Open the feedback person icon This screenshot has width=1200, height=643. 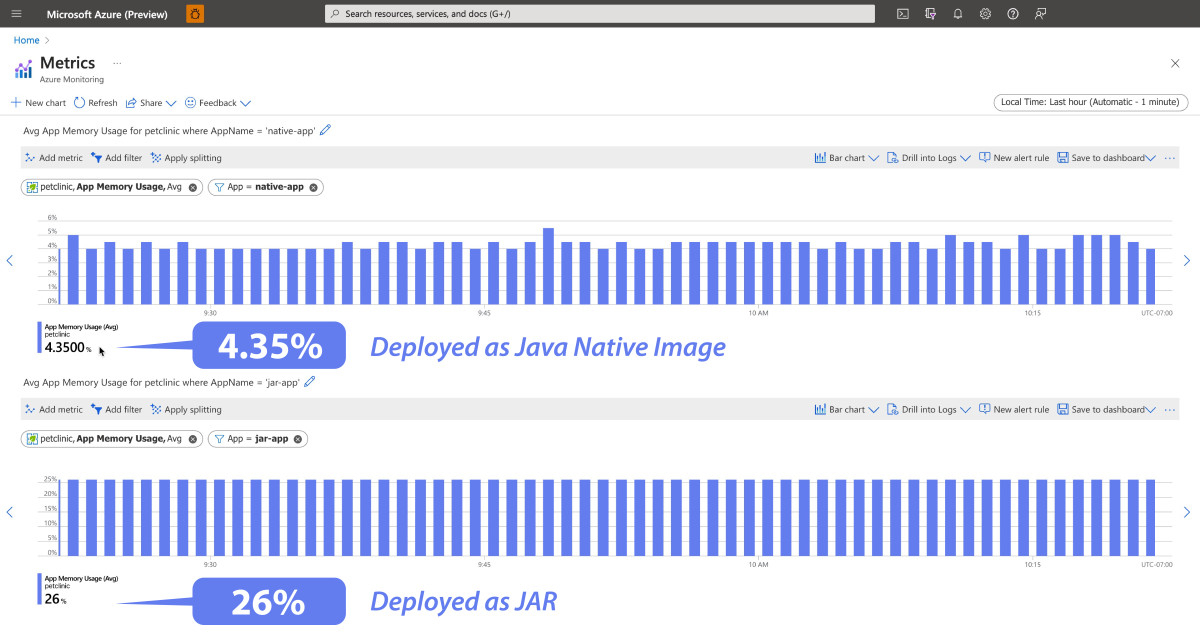click(x=1040, y=13)
